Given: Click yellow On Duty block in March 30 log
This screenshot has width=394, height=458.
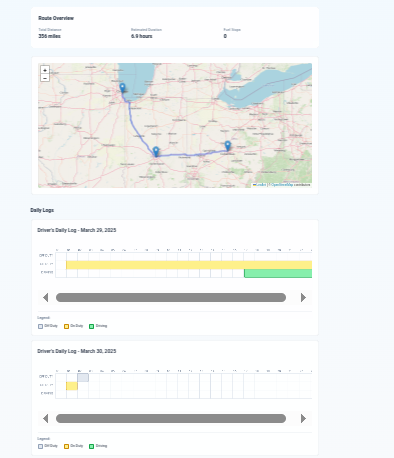Looking at the screenshot, I should click(x=72, y=386).
